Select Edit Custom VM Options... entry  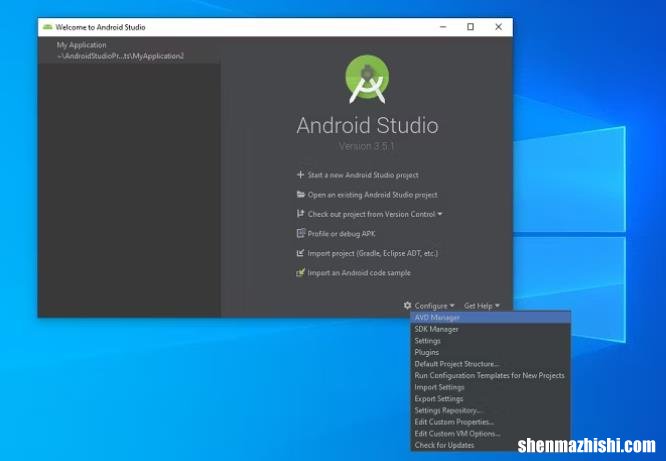pyautogui.click(x=491, y=433)
